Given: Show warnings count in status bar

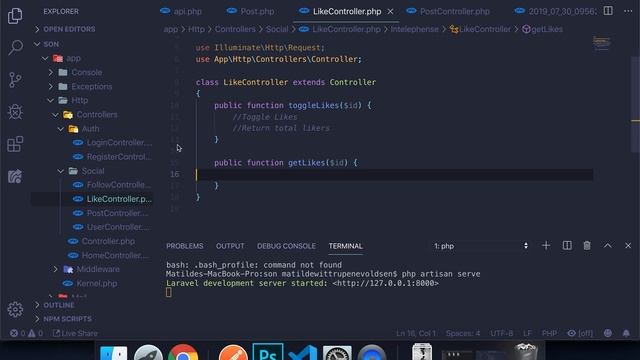Looking at the screenshot, I should tap(35, 333).
